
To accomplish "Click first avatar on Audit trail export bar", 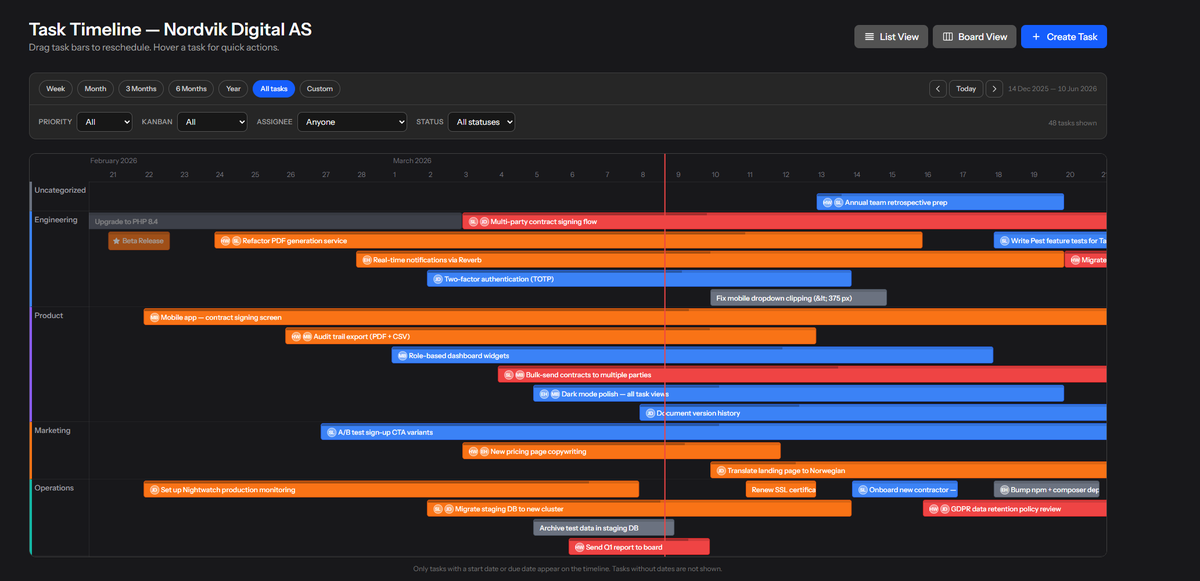I will [296, 337].
